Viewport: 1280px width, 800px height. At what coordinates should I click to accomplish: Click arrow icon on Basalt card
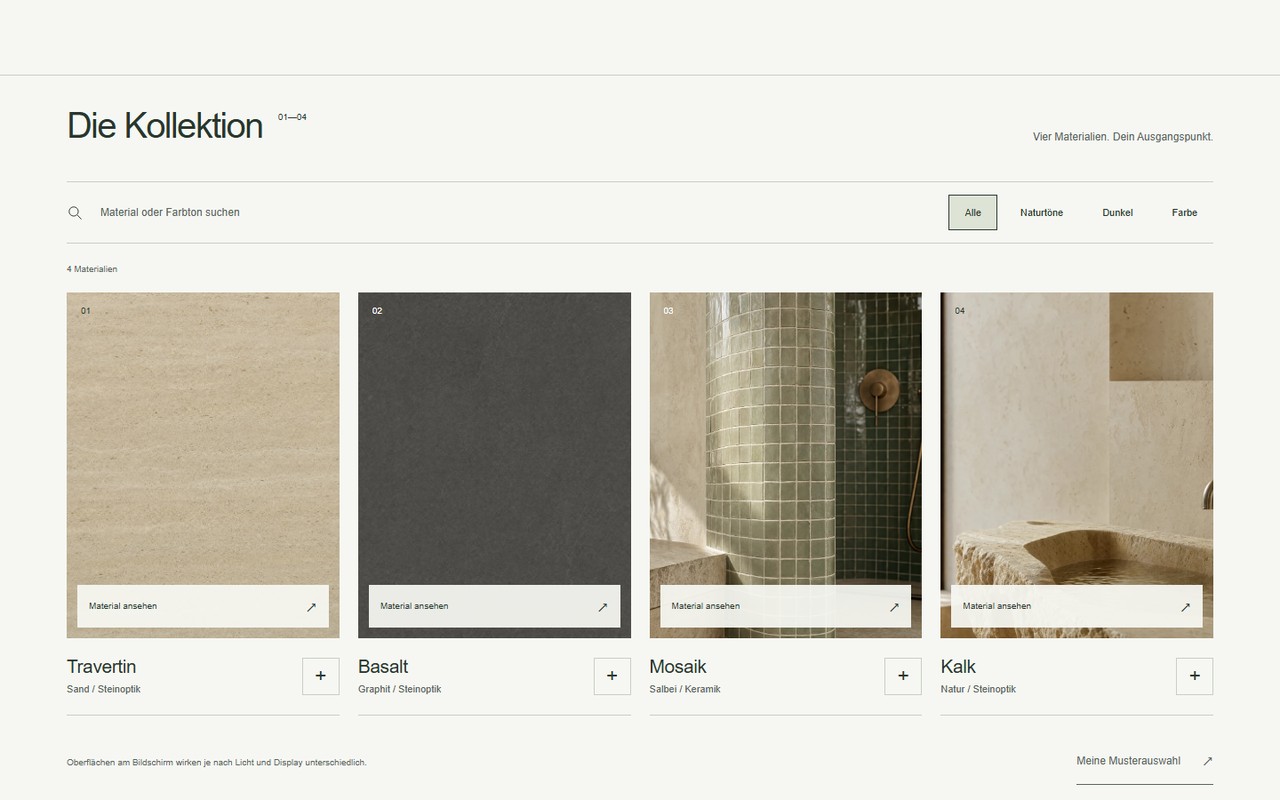click(602, 607)
